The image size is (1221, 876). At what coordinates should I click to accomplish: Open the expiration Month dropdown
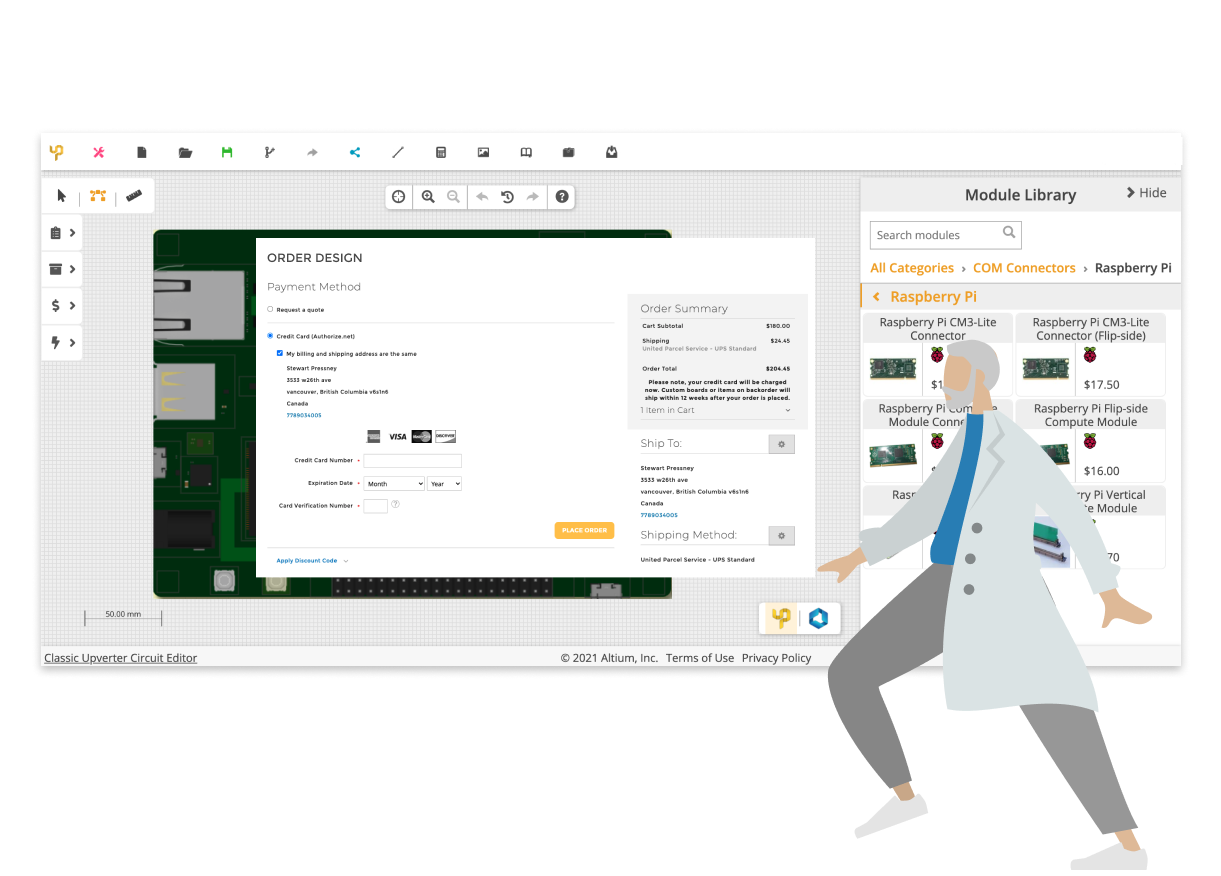coord(394,483)
